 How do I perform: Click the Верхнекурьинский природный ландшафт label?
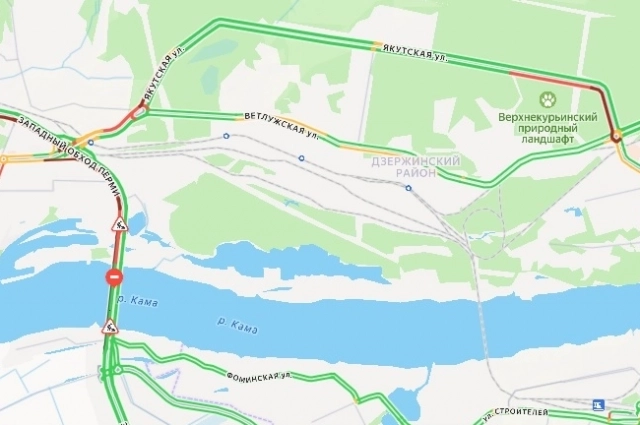(x=547, y=128)
